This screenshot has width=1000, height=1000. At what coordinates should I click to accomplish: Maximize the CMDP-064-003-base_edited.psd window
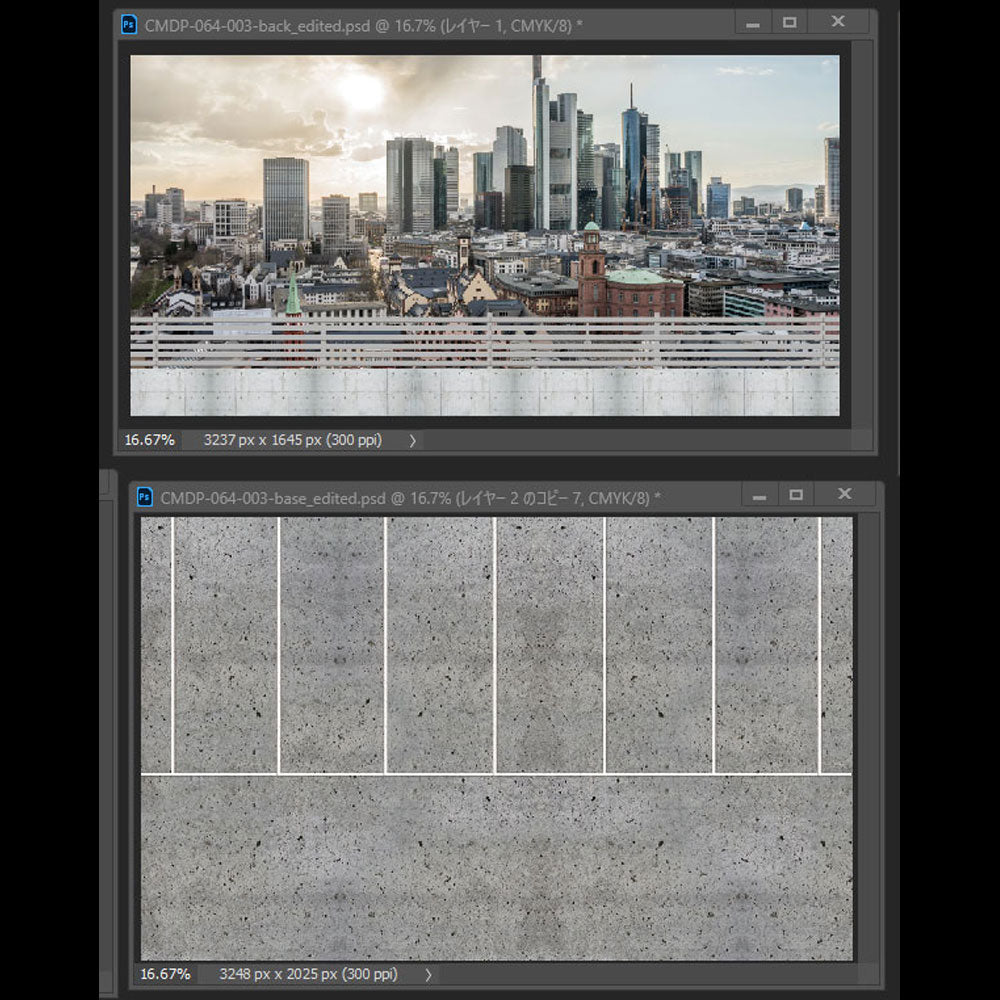click(x=796, y=495)
